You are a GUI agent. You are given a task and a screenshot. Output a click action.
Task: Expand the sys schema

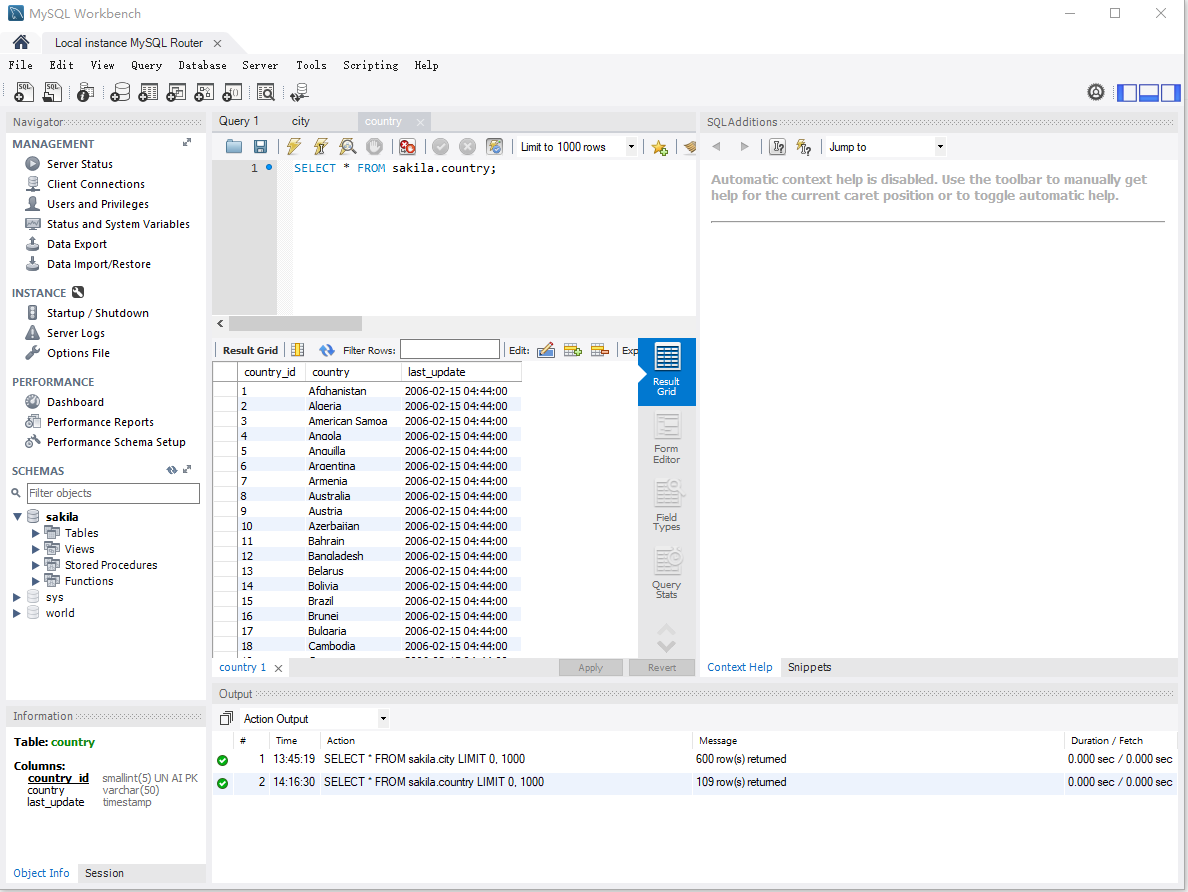point(17,597)
